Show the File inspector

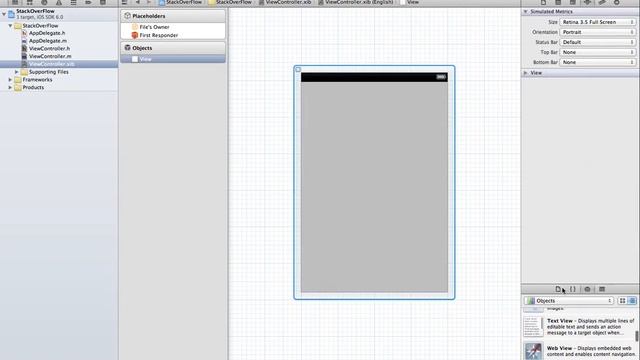pyautogui.click(x=543, y=2)
